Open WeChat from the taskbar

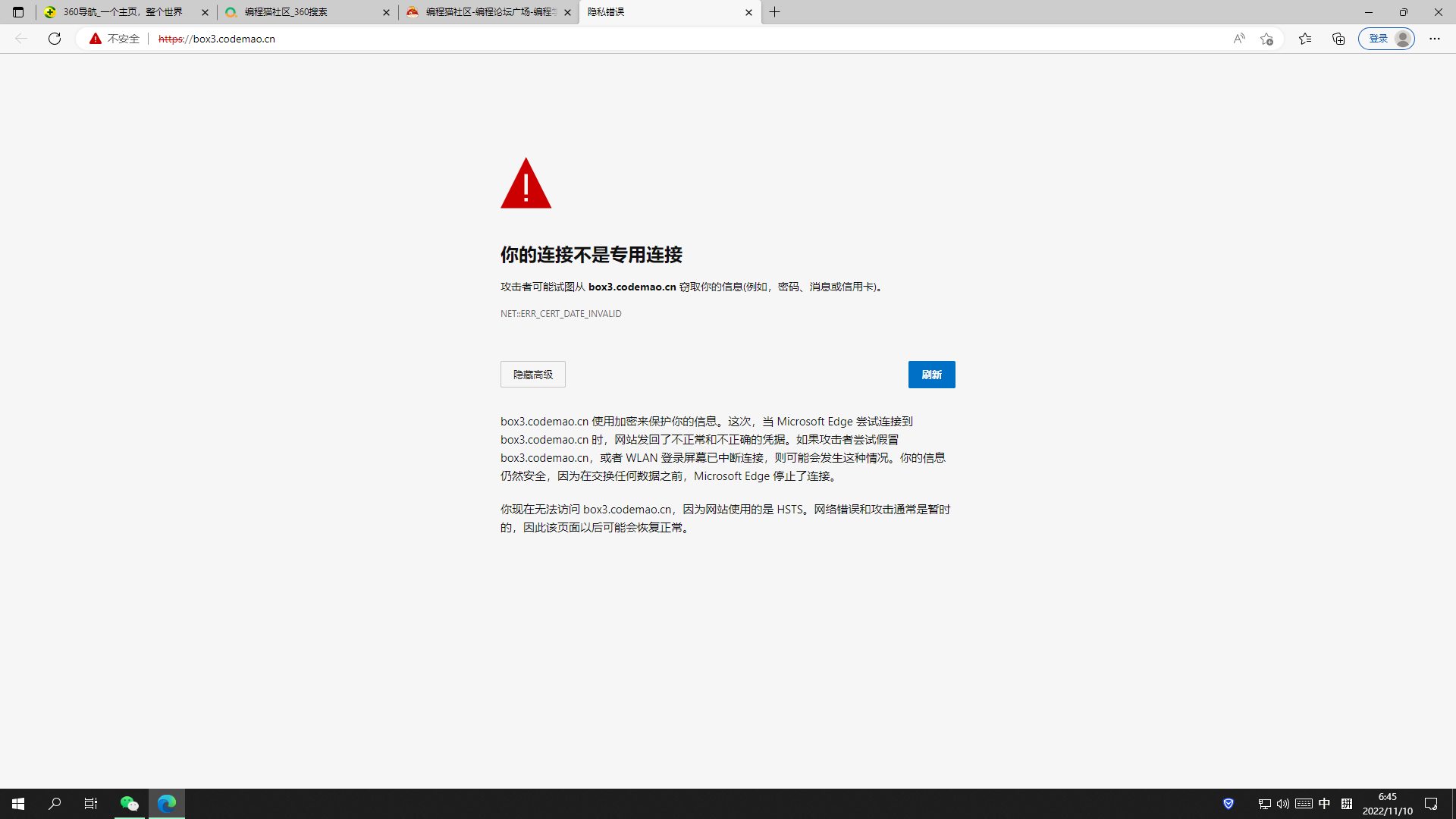tap(130, 804)
